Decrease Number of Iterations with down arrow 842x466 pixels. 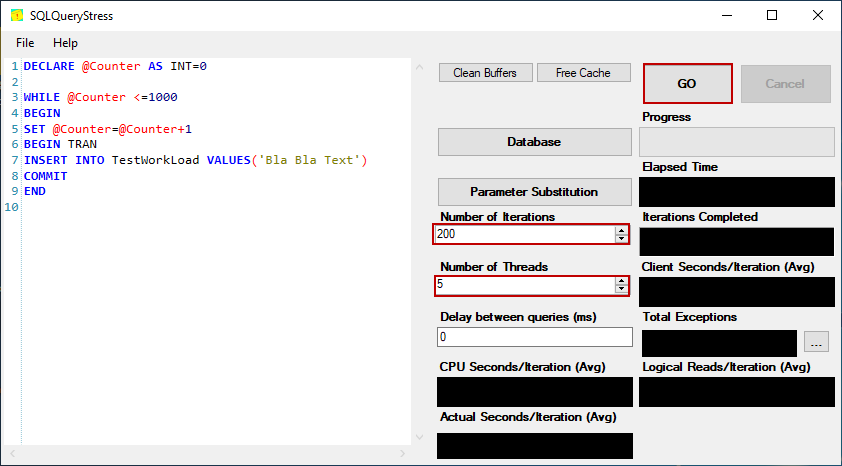point(621,238)
